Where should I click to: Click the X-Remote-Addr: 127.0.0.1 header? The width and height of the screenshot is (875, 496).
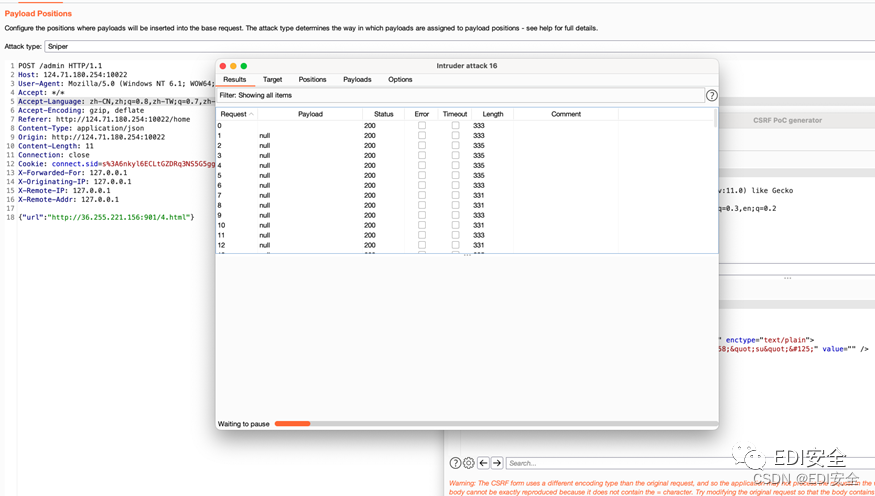pyautogui.click(x=68, y=200)
